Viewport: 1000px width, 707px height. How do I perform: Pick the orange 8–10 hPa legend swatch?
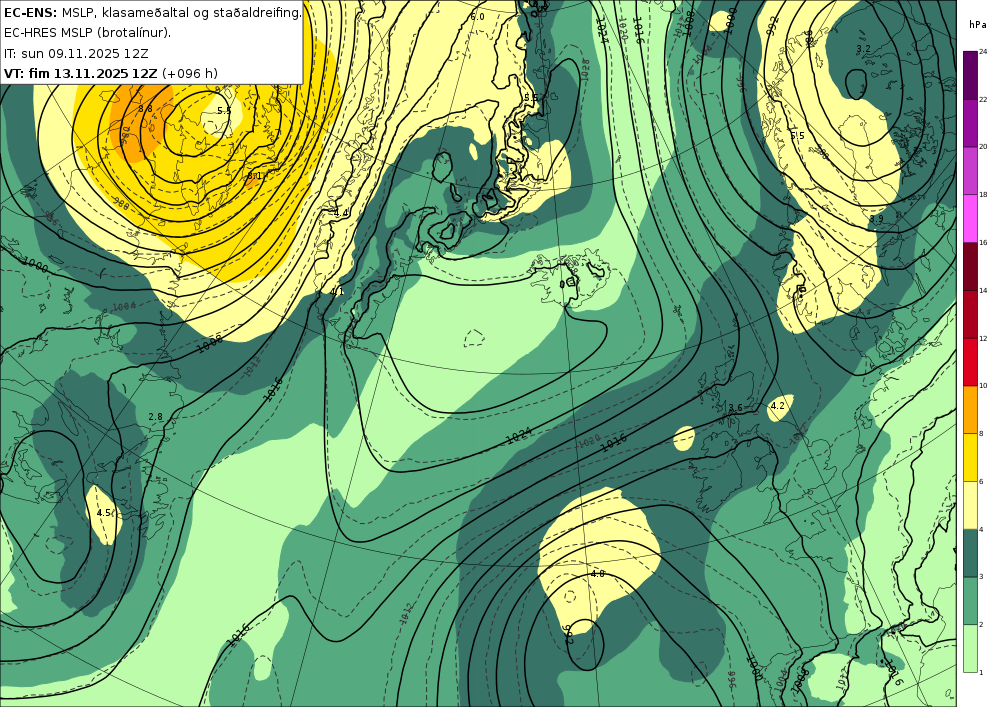point(971,409)
